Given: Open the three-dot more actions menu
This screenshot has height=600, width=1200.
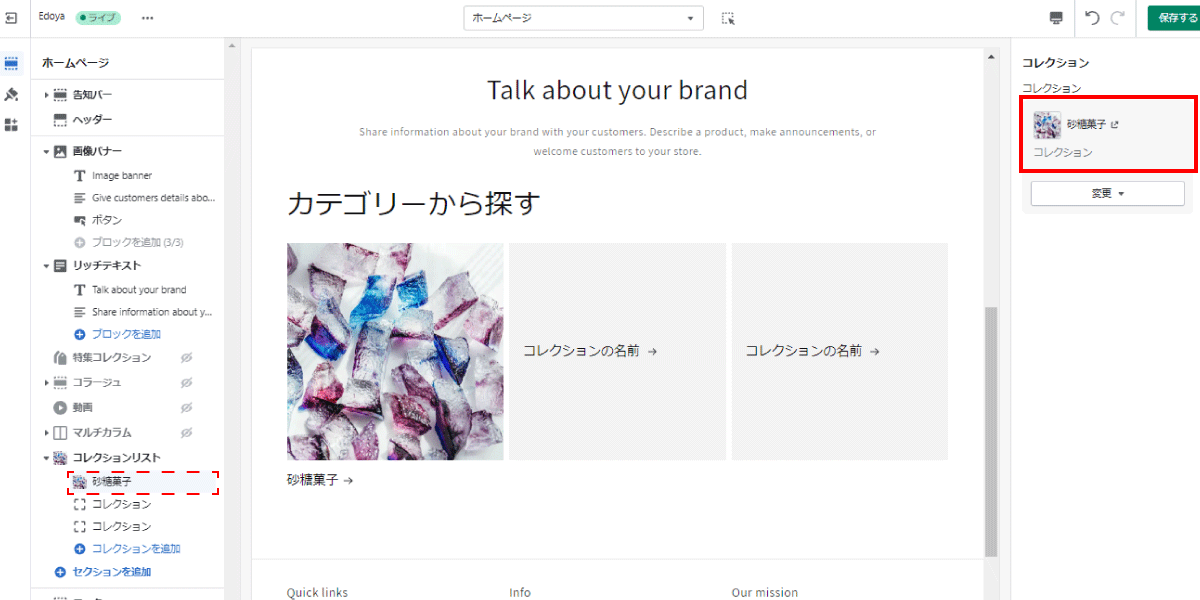Looking at the screenshot, I should coord(148,18).
